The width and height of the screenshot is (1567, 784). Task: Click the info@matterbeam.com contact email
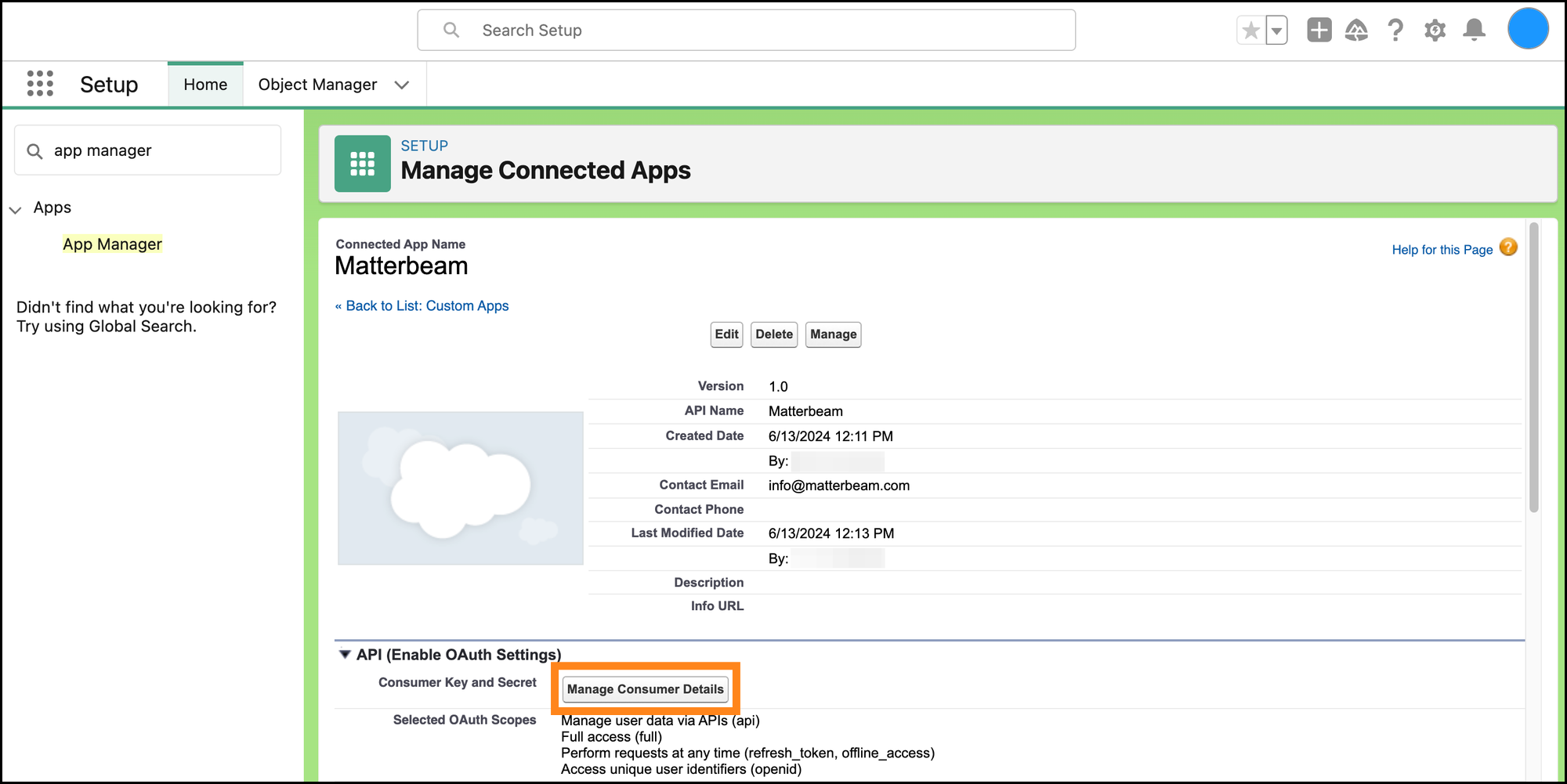pos(838,486)
